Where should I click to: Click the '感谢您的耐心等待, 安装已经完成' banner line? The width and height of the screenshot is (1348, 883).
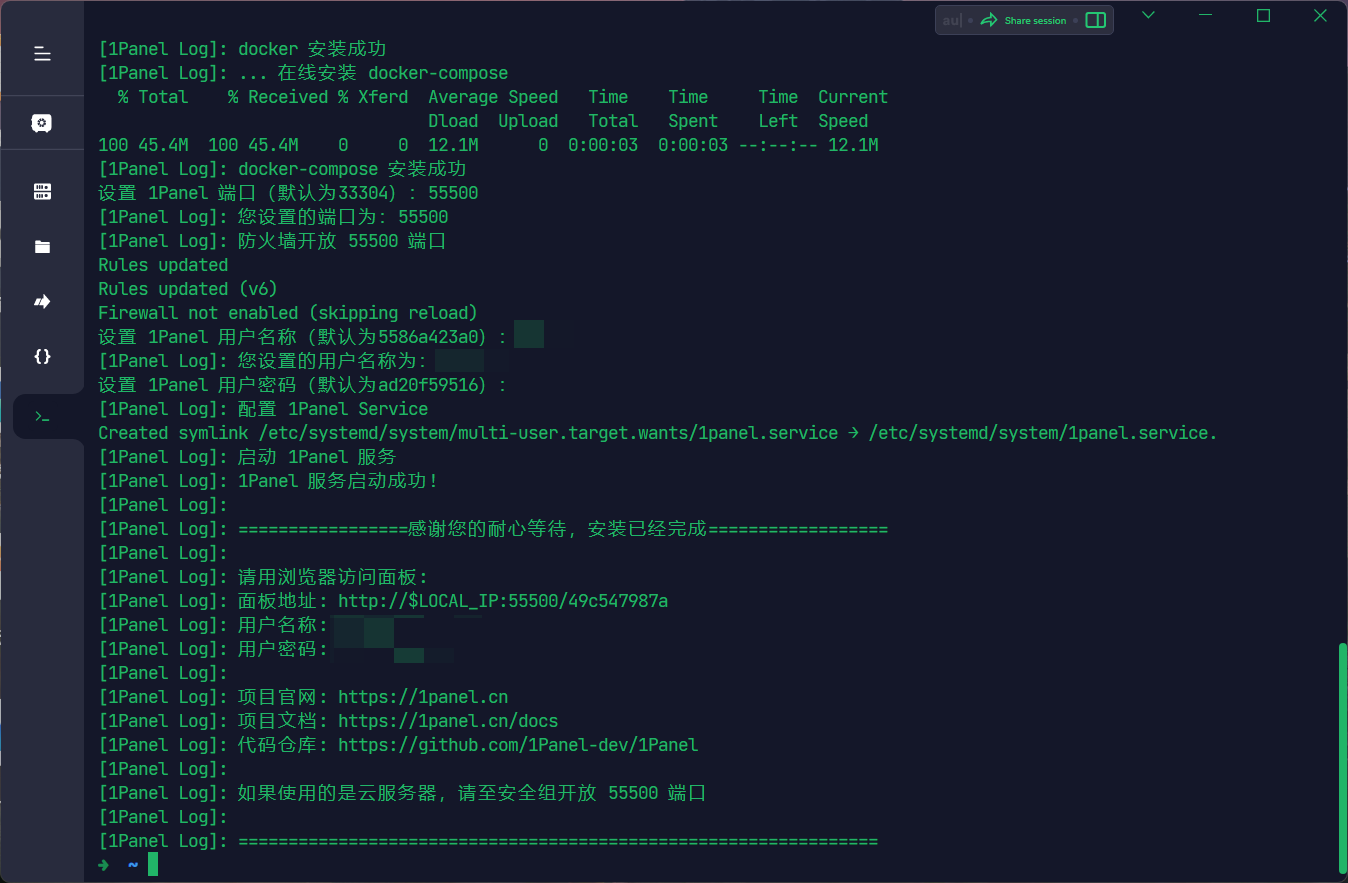[x=493, y=529]
